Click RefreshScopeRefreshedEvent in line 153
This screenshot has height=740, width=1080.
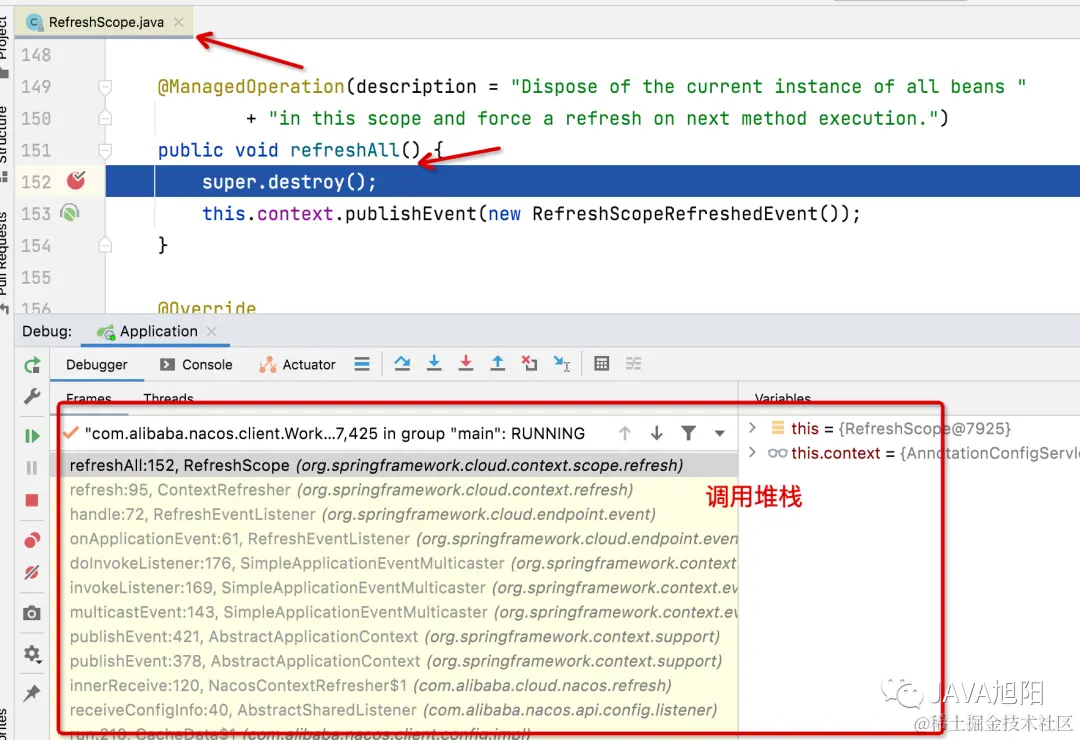click(675, 214)
